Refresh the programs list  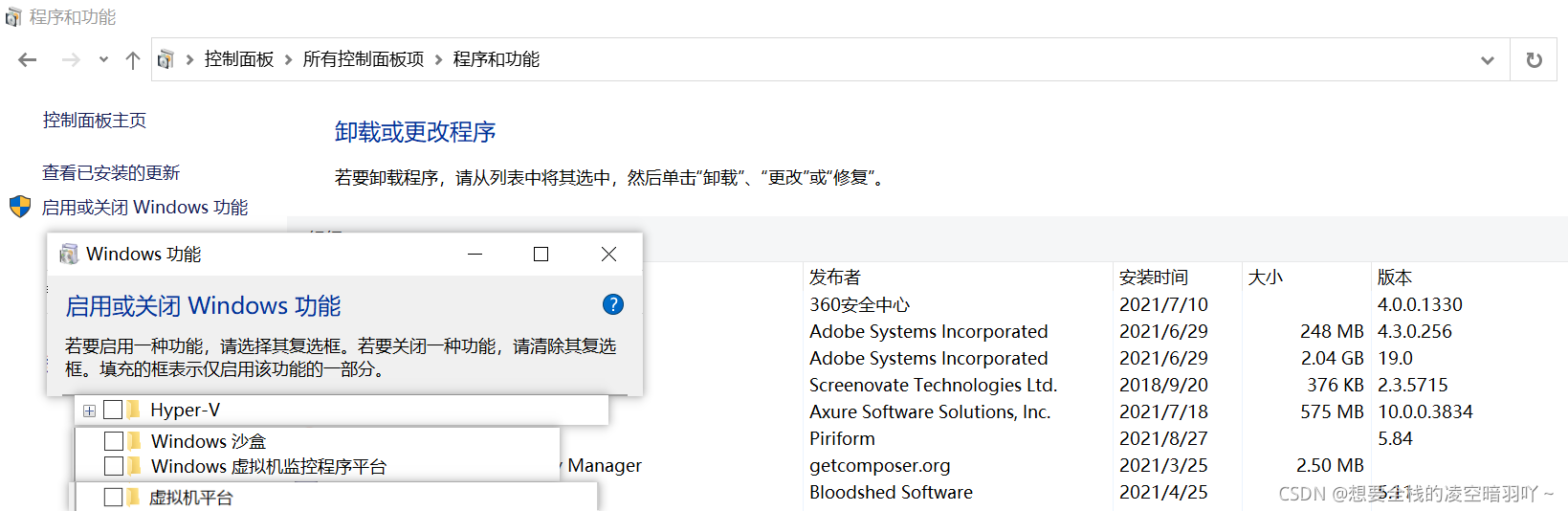coord(1535,60)
